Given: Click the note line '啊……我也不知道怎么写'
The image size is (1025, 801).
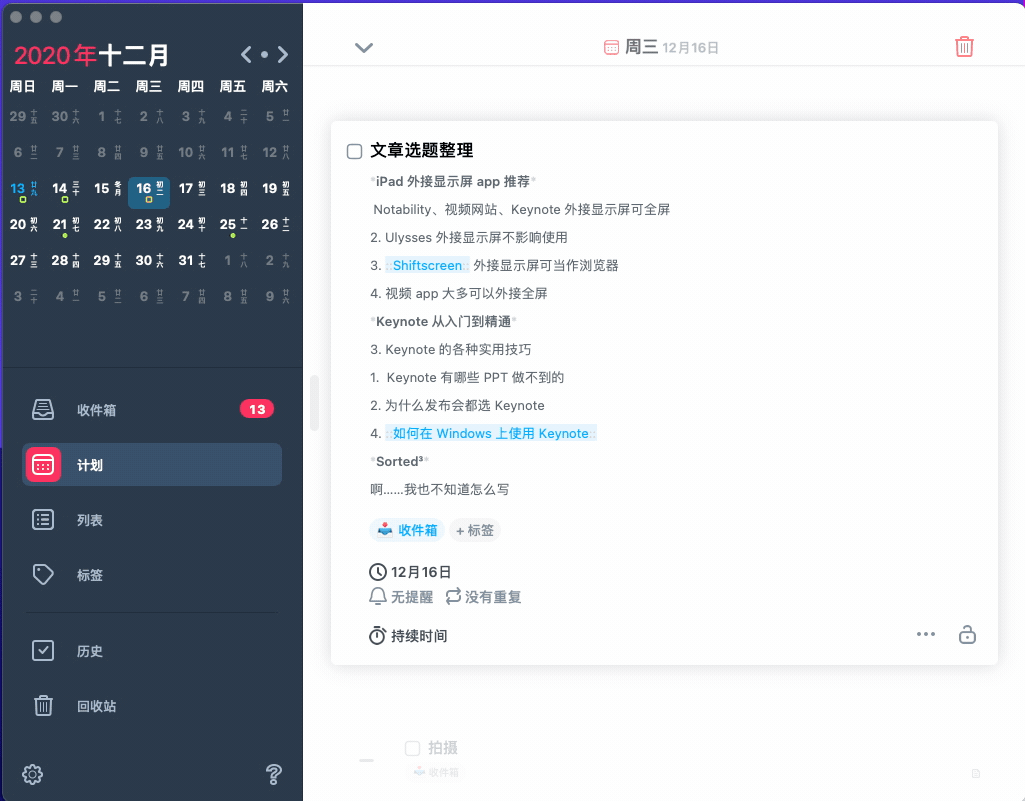Looking at the screenshot, I should [439, 490].
